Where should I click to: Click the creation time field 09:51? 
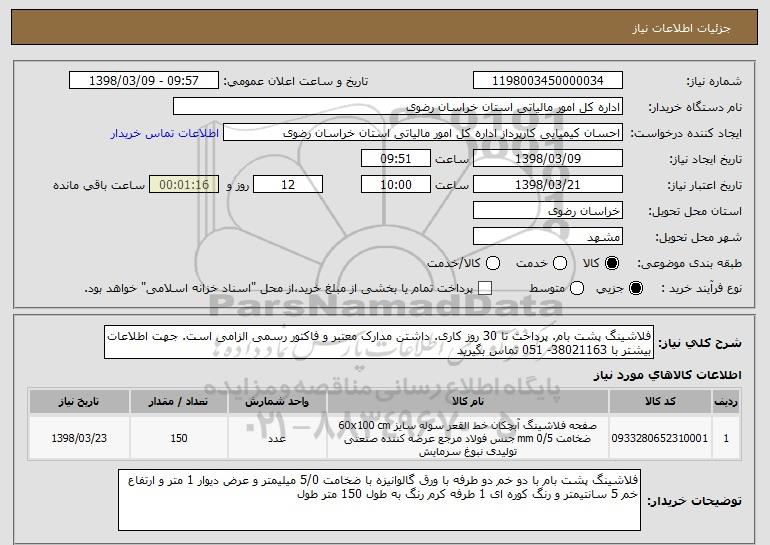(x=396, y=159)
